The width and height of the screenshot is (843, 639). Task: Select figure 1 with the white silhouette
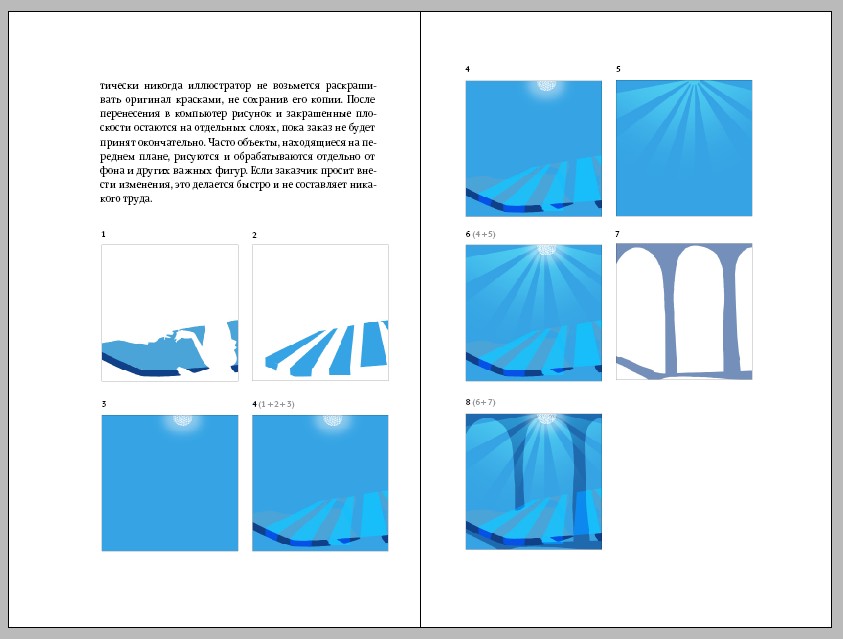click(x=170, y=313)
